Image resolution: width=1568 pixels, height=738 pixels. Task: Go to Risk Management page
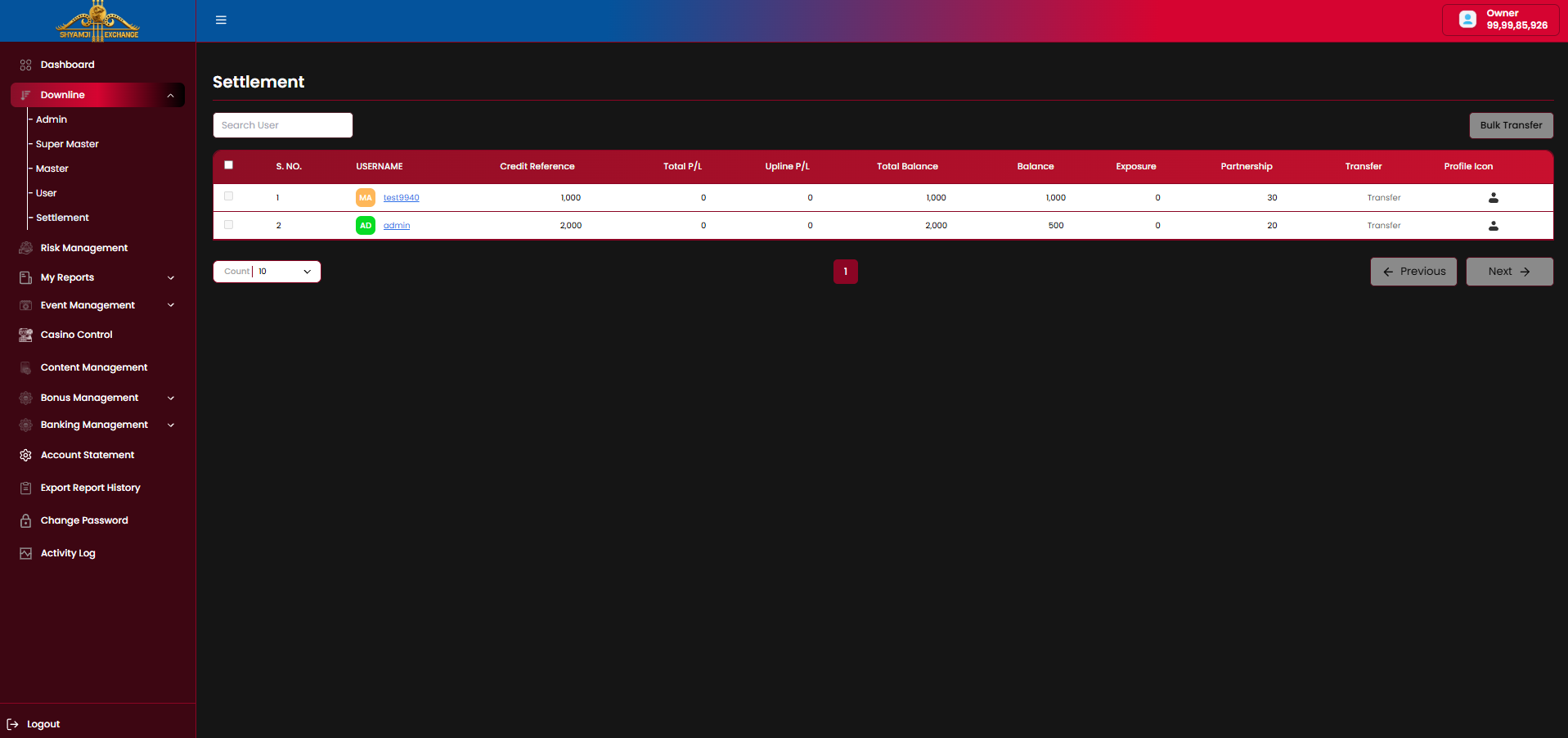coord(84,248)
